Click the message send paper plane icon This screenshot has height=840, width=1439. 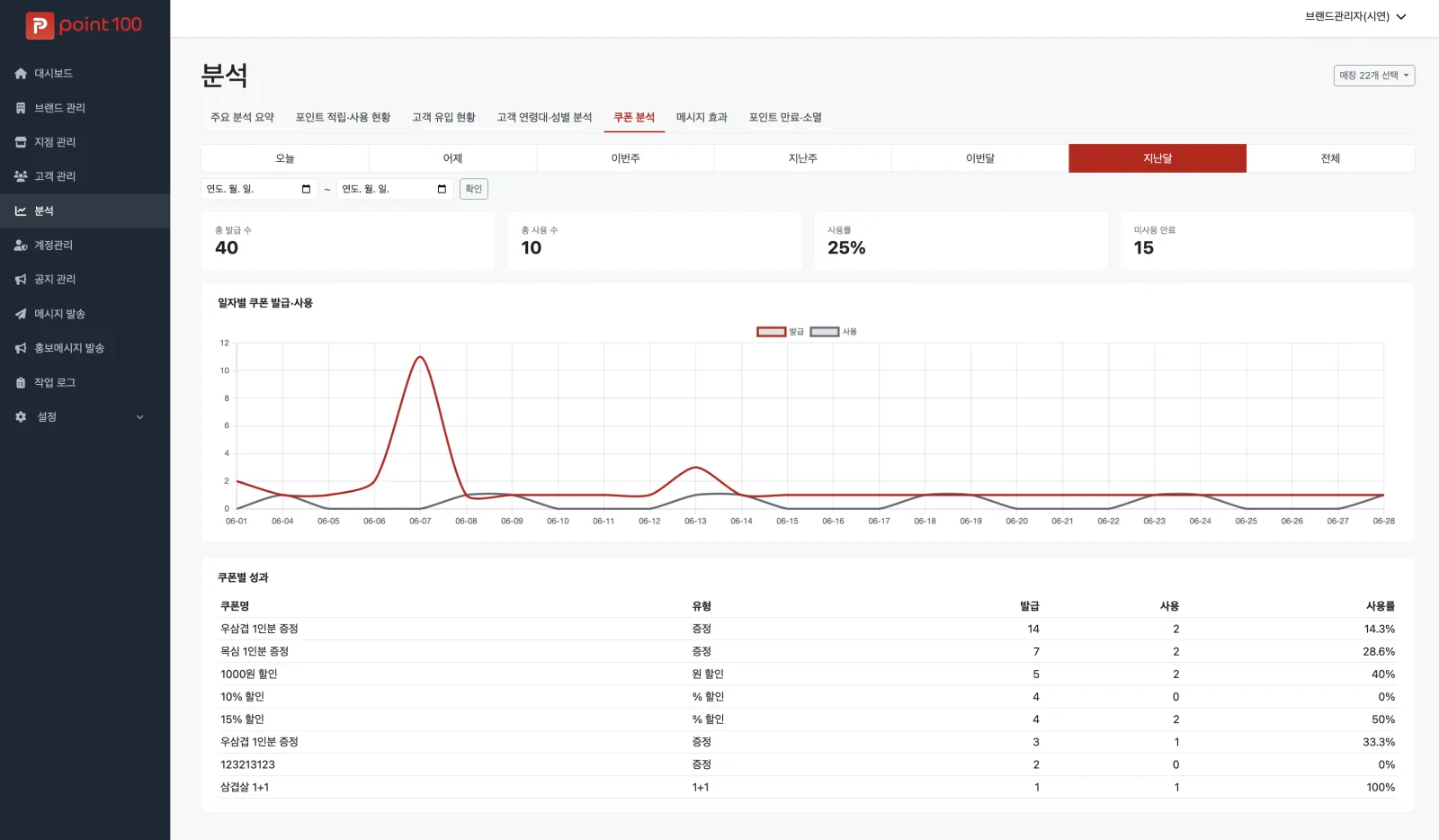(21, 314)
